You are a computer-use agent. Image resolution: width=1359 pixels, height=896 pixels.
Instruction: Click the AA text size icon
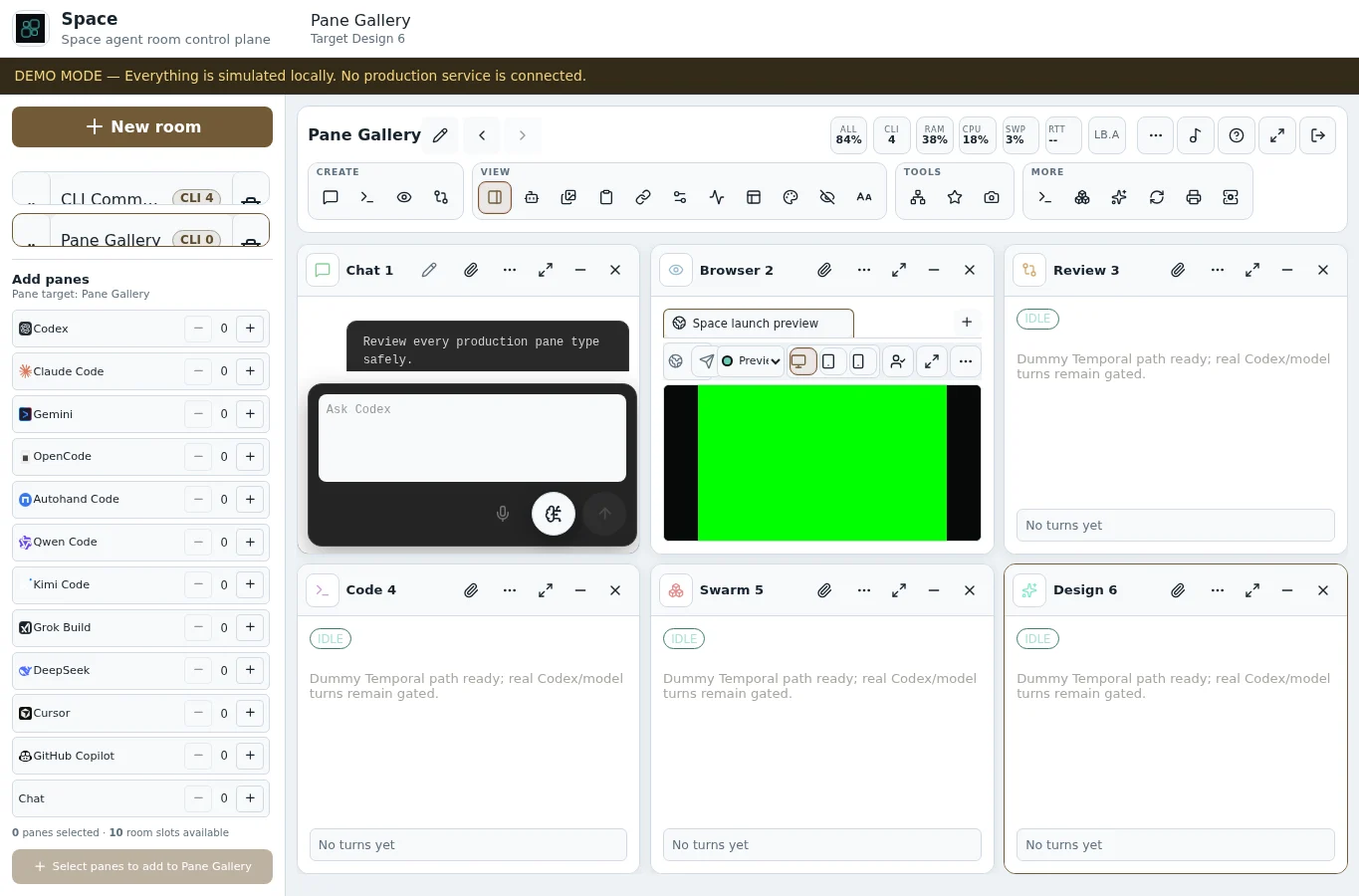(864, 197)
